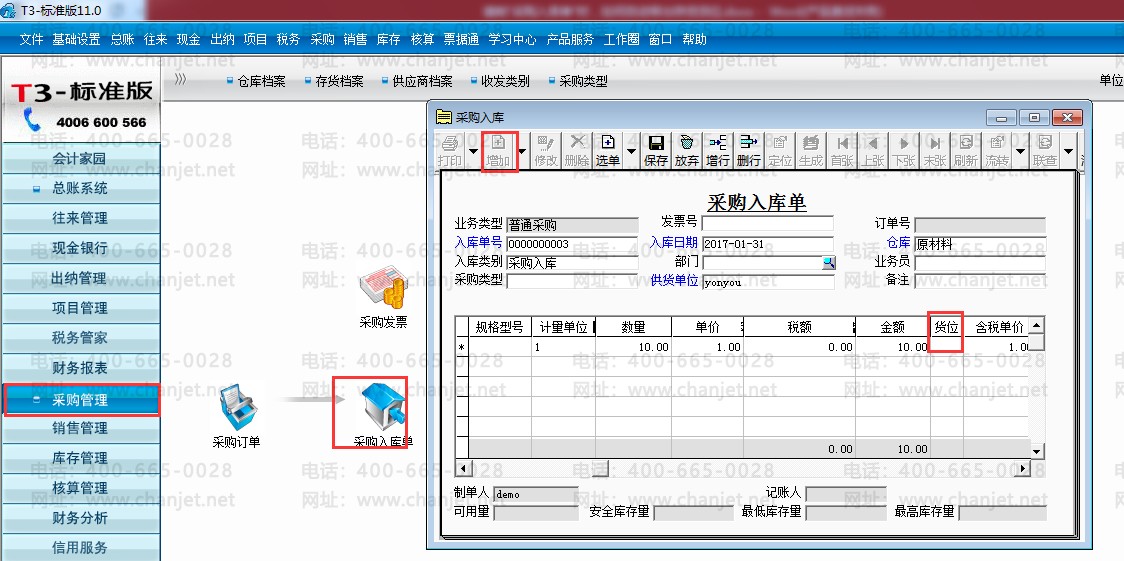Image resolution: width=1124 pixels, height=561 pixels.
Task: Expand dropdown arrow next to 增加
Action: (x=521, y=151)
